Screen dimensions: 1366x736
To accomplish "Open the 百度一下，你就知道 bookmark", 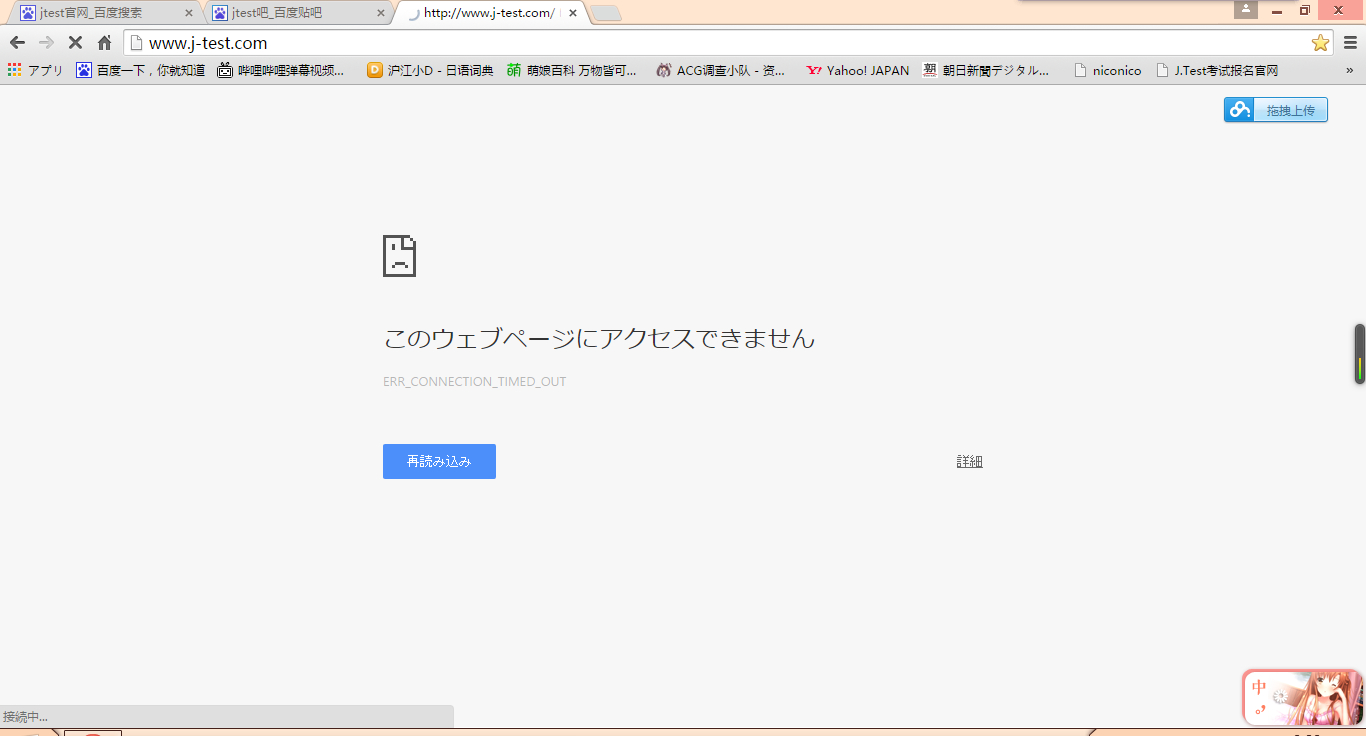I will 141,71.
